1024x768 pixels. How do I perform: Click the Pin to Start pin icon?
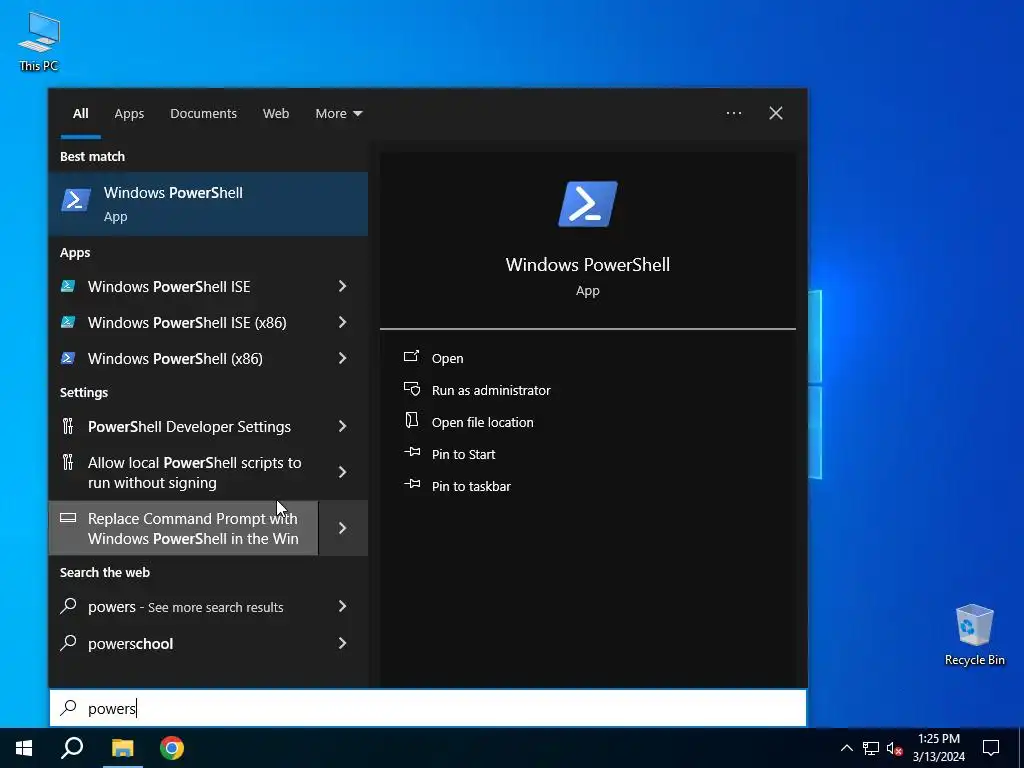click(411, 452)
